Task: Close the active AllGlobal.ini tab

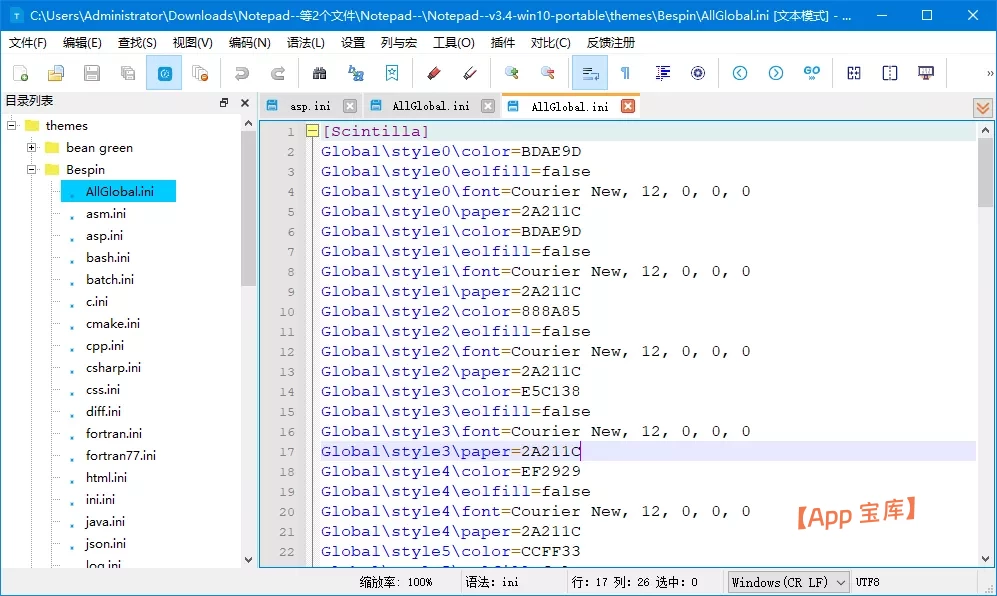Action: (x=628, y=106)
